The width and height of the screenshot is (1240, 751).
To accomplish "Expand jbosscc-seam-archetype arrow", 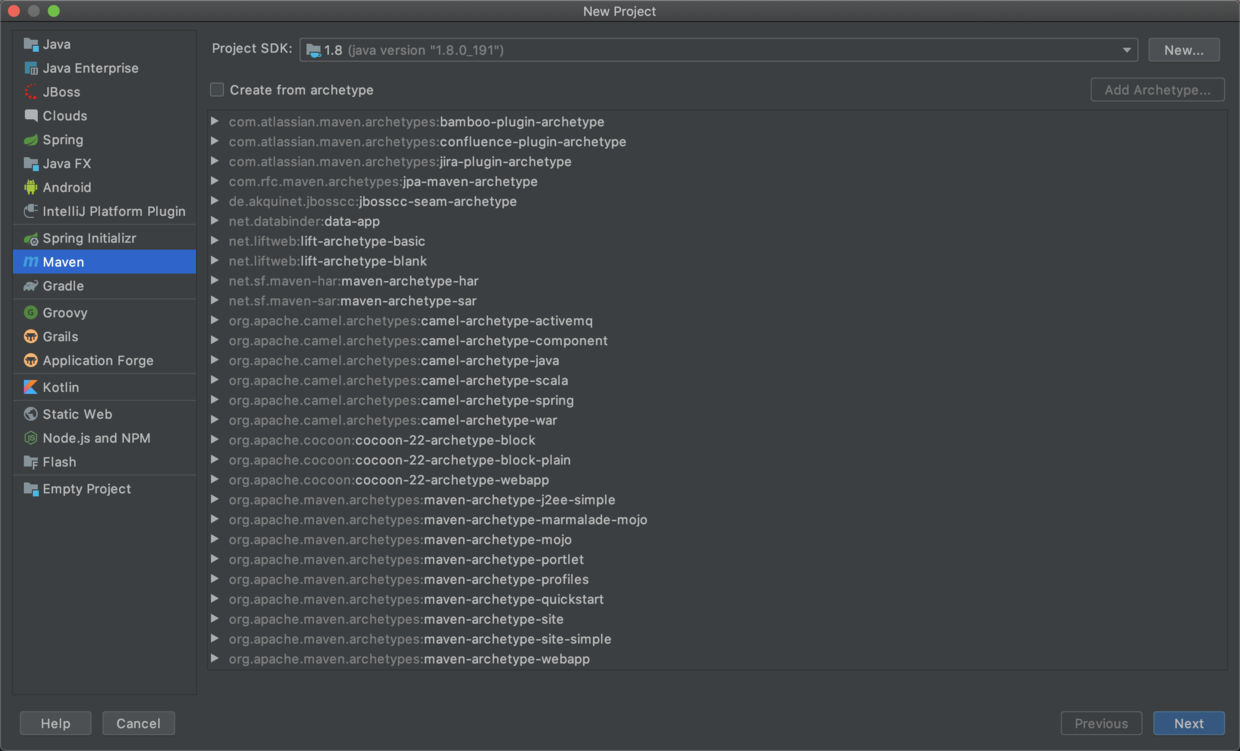I will click(215, 201).
